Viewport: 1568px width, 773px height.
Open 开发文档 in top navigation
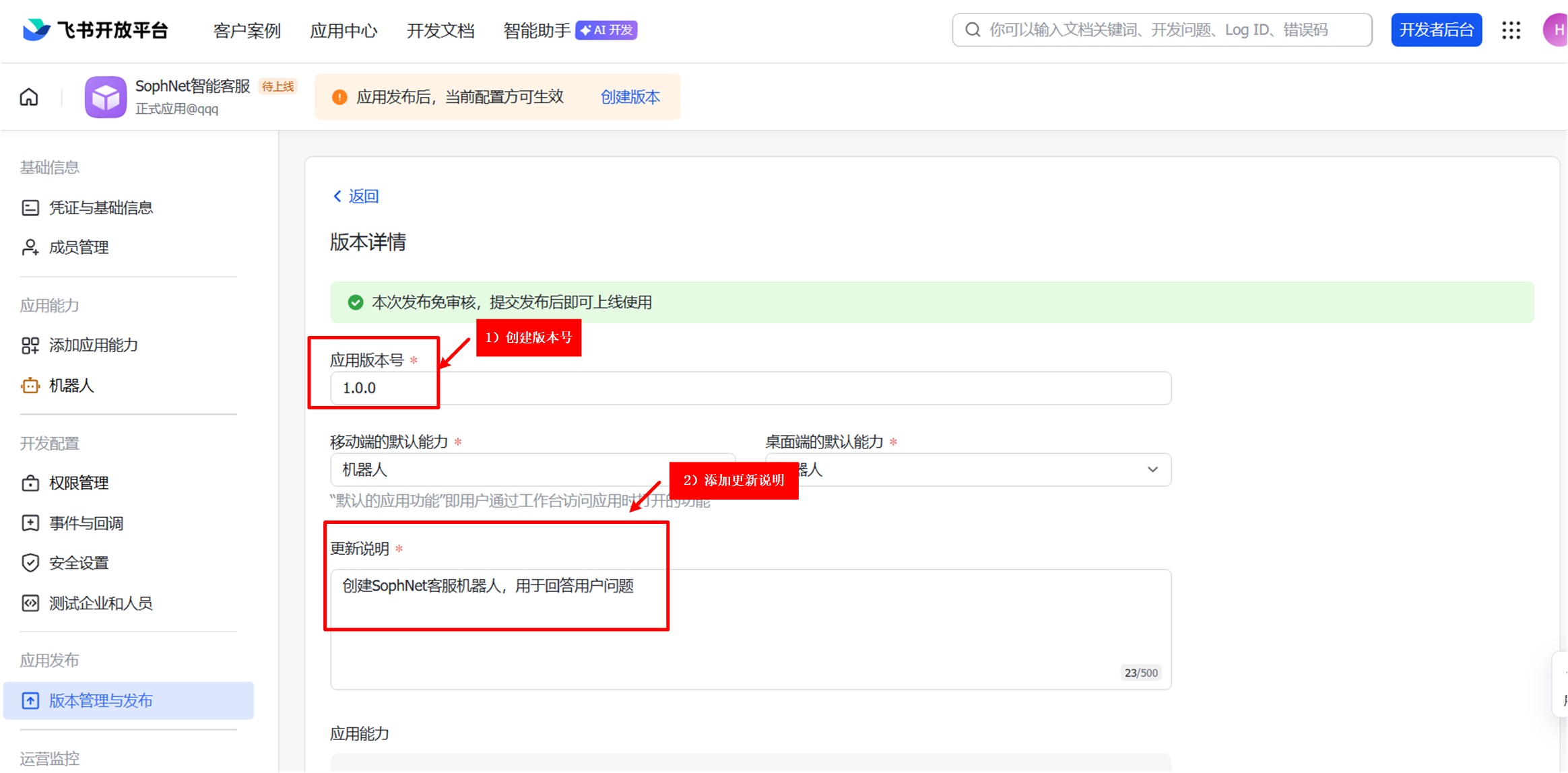click(440, 30)
